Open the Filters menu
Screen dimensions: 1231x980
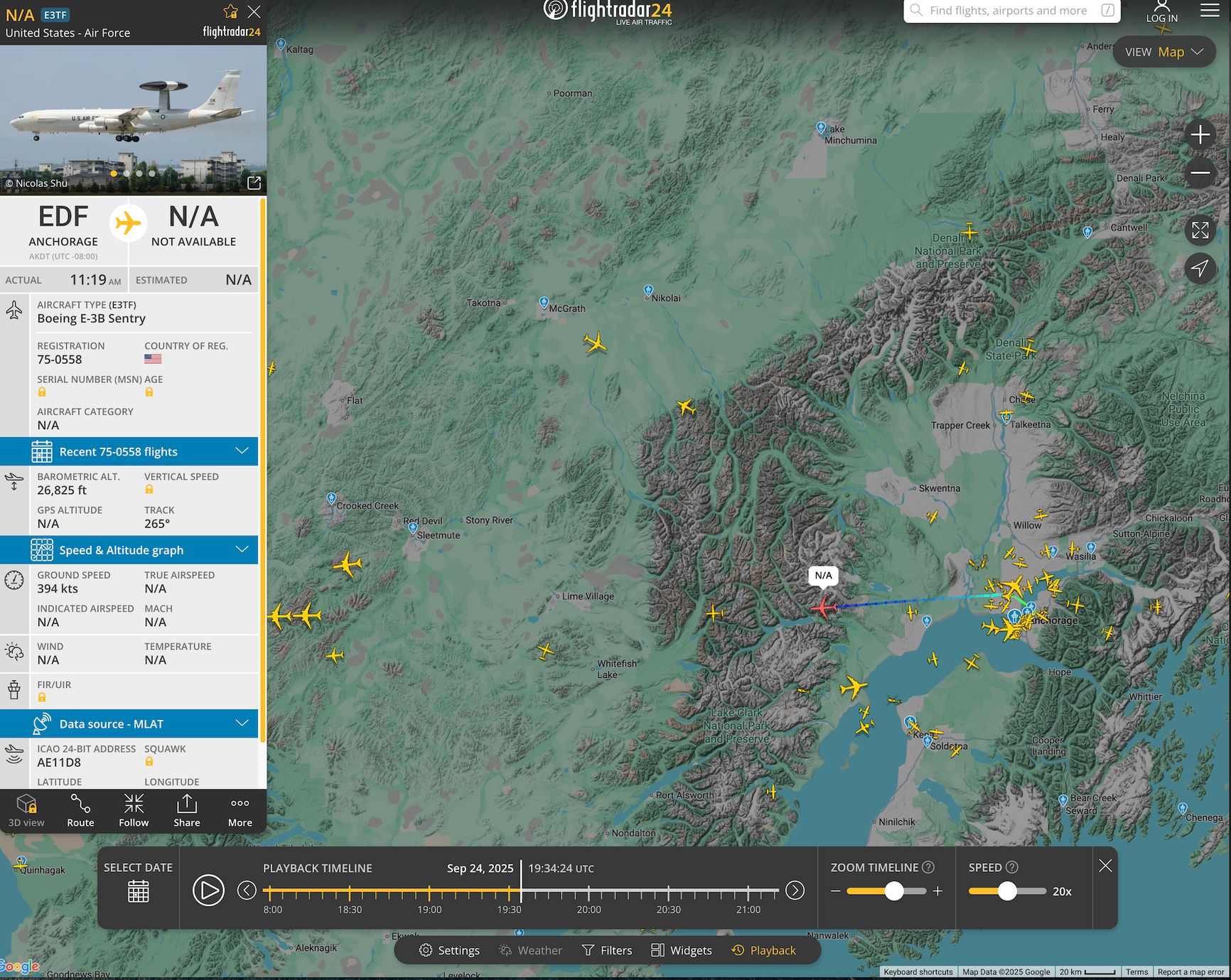pos(606,950)
